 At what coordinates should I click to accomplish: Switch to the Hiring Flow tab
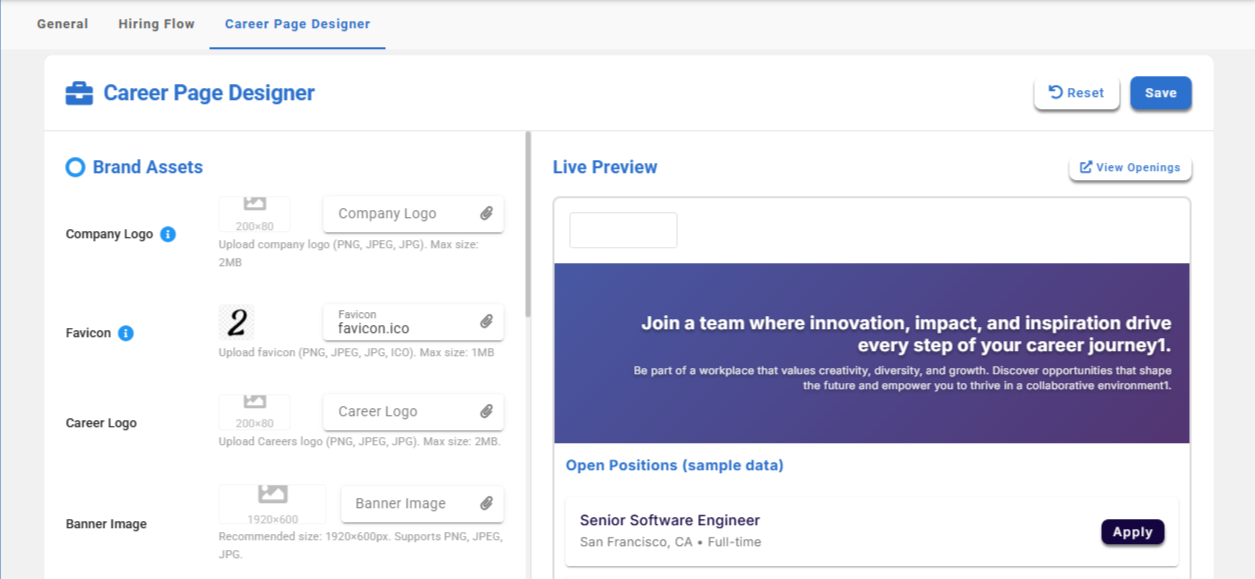pos(156,24)
